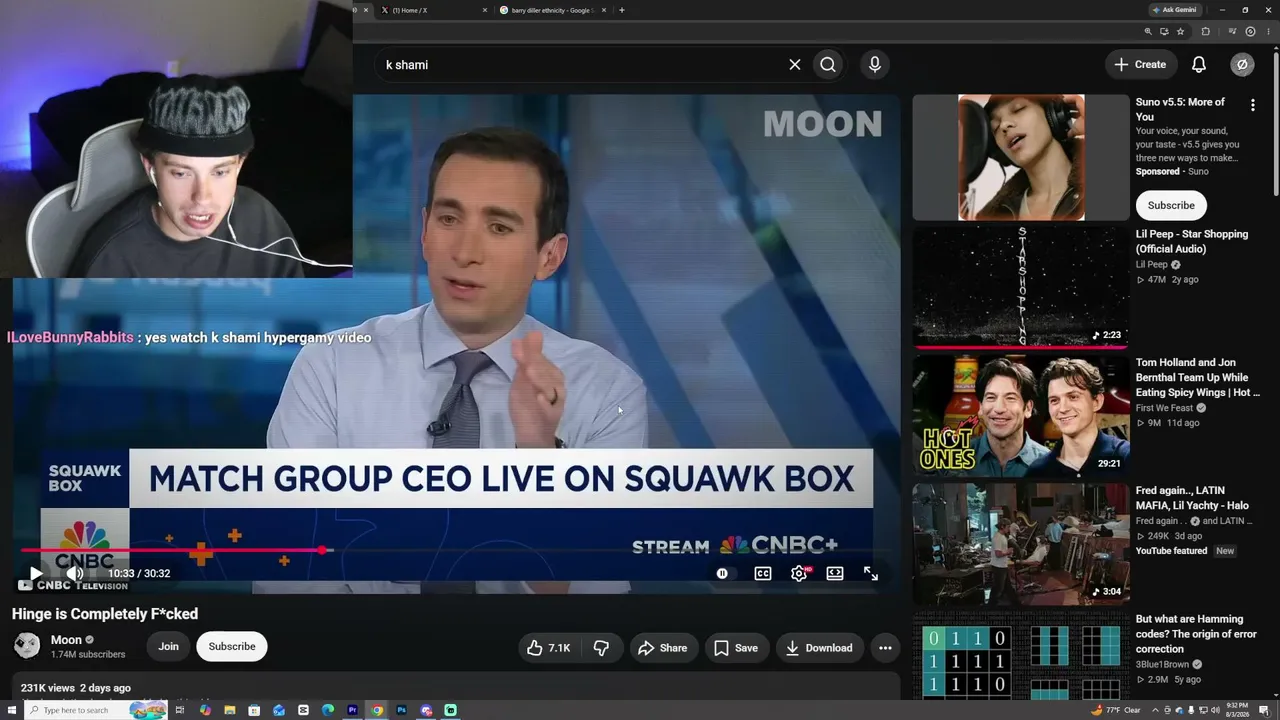Open Lil Peep Star Shopping video thumbnail
This screenshot has width=1280, height=720.
[x=1021, y=287]
